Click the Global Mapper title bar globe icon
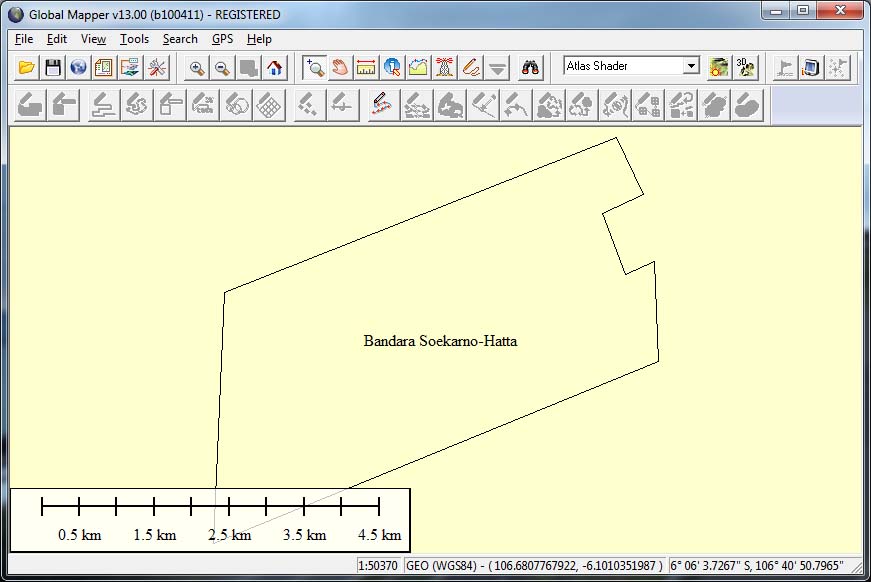Image resolution: width=871 pixels, height=582 pixels. tap(16, 14)
